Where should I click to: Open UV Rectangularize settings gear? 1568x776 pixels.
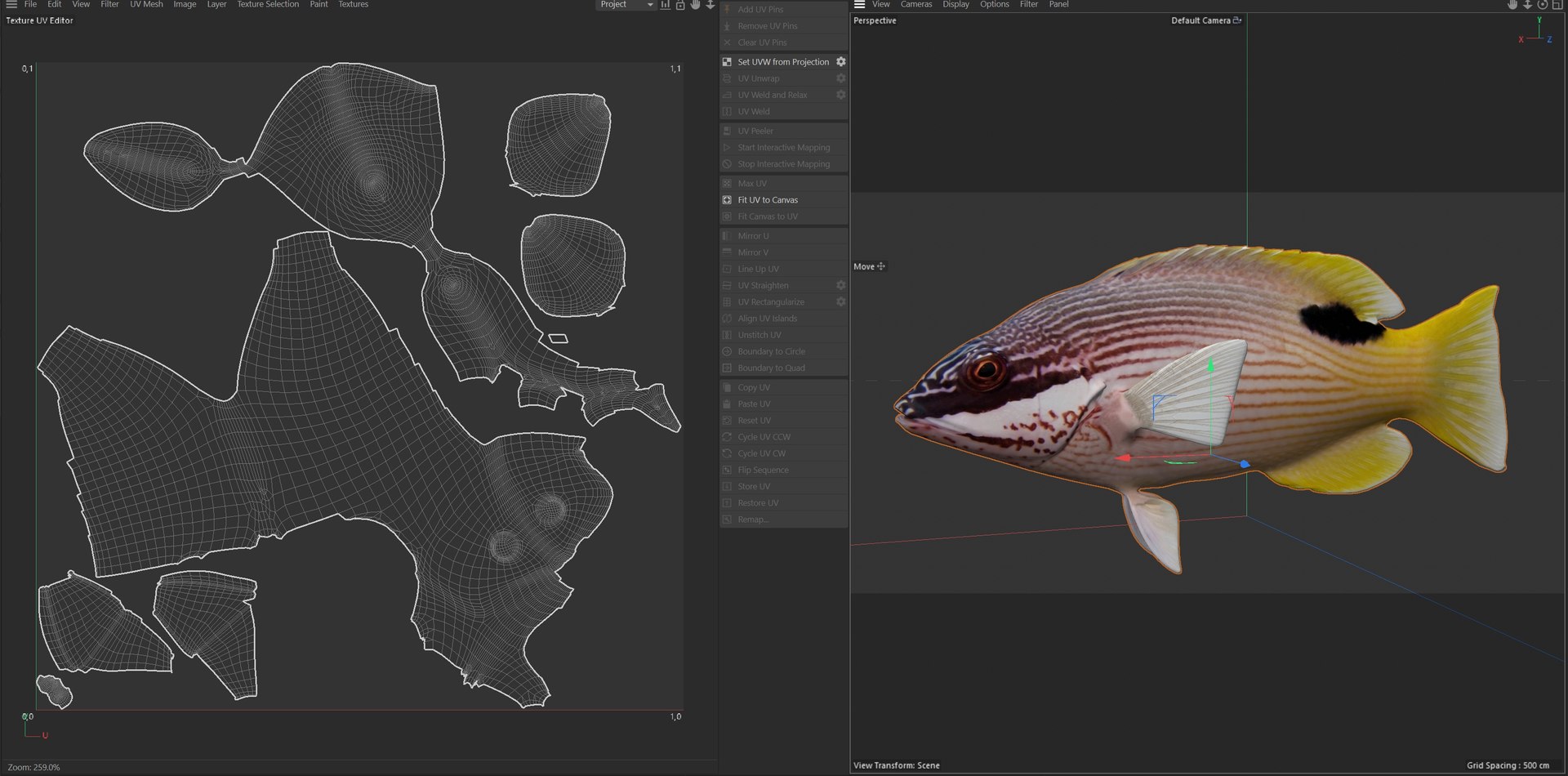click(840, 302)
